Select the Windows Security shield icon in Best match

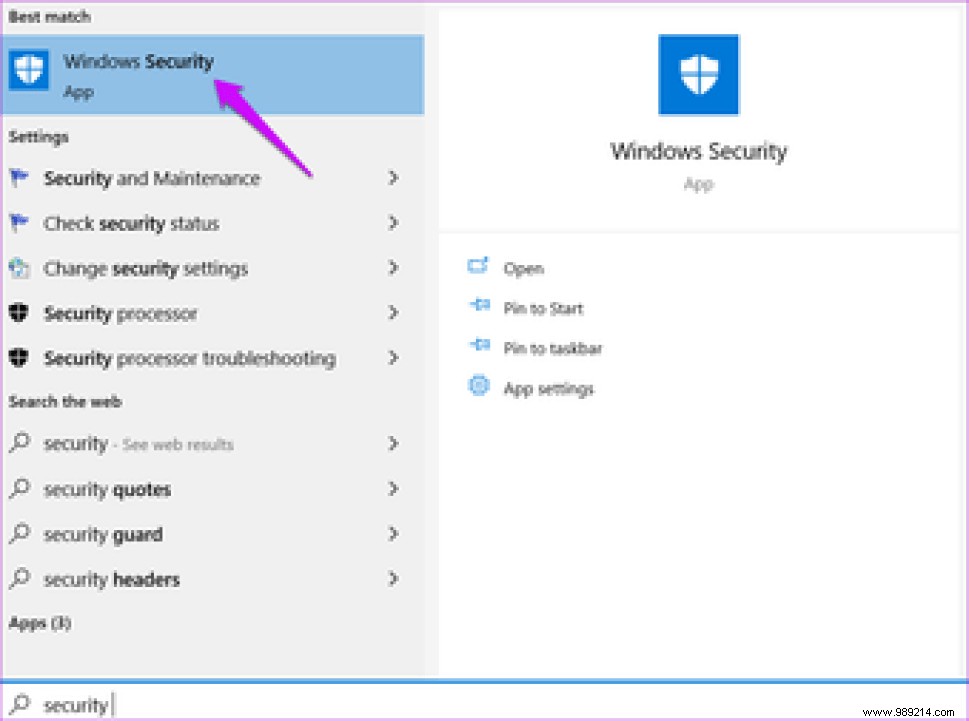pyautogui.click(x=28, y=68)
